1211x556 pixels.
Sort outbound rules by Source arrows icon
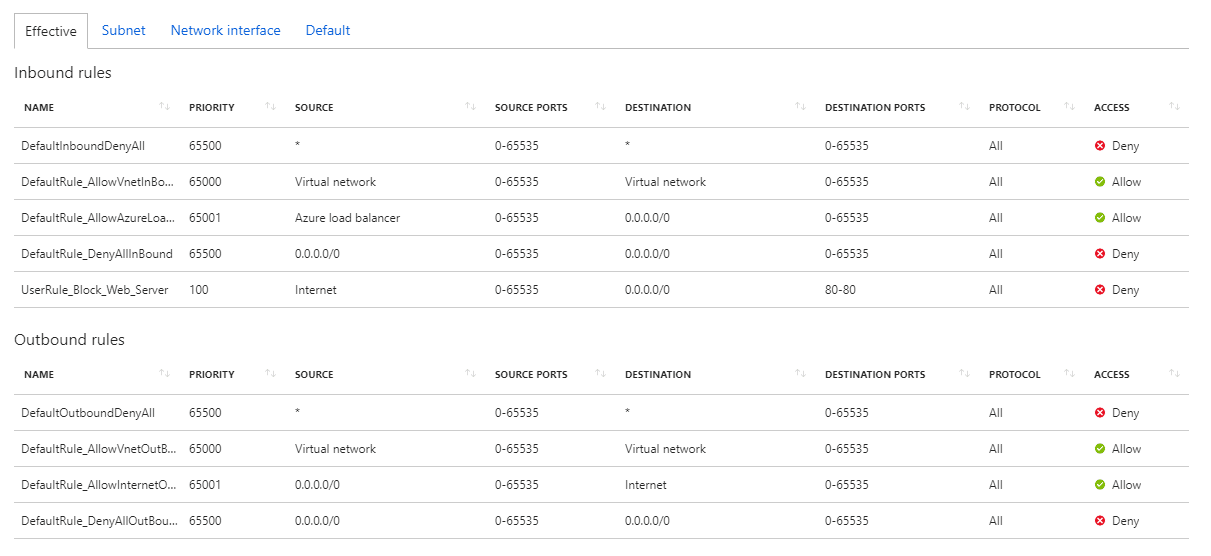[x=470, y=374]
